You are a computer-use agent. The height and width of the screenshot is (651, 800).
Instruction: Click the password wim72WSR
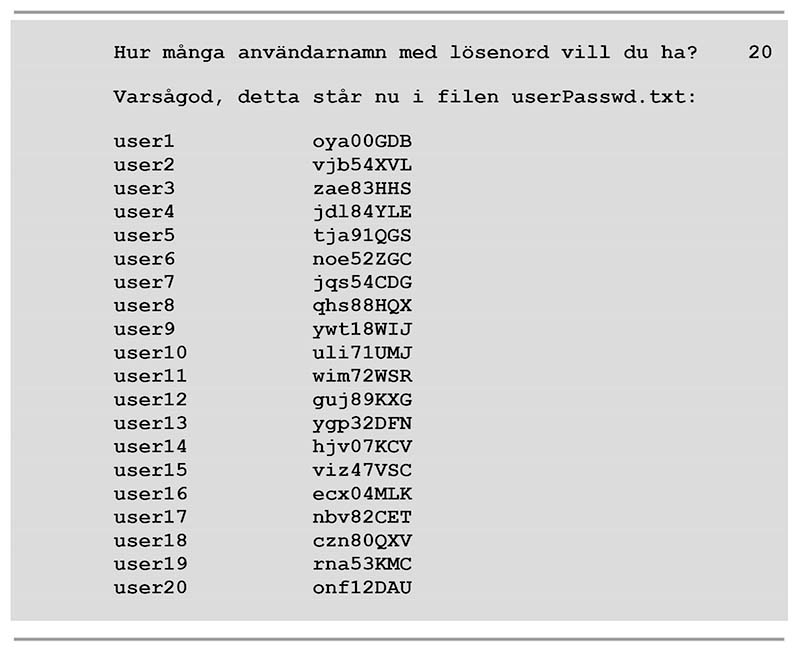tap(362, 376)
